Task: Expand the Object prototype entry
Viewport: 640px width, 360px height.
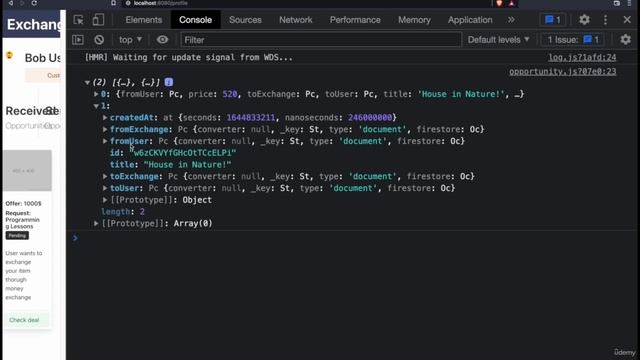Action: [x=105, y=200]
